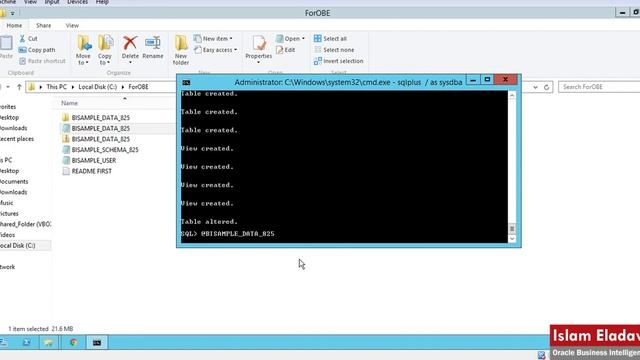Screen dimensions: 640x360
Task: Expand the Local Disk (C:) breadcrumb arrow
Action: 122,87
